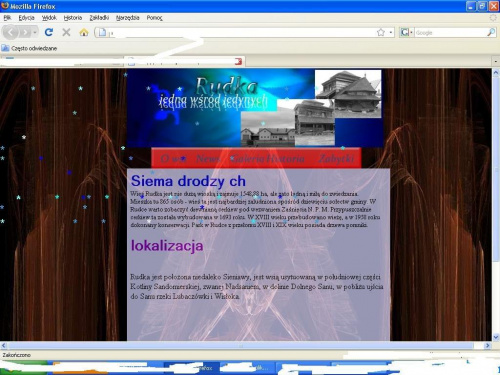Open the Historia menu
The image size is (500, 375).
point(73,18)
